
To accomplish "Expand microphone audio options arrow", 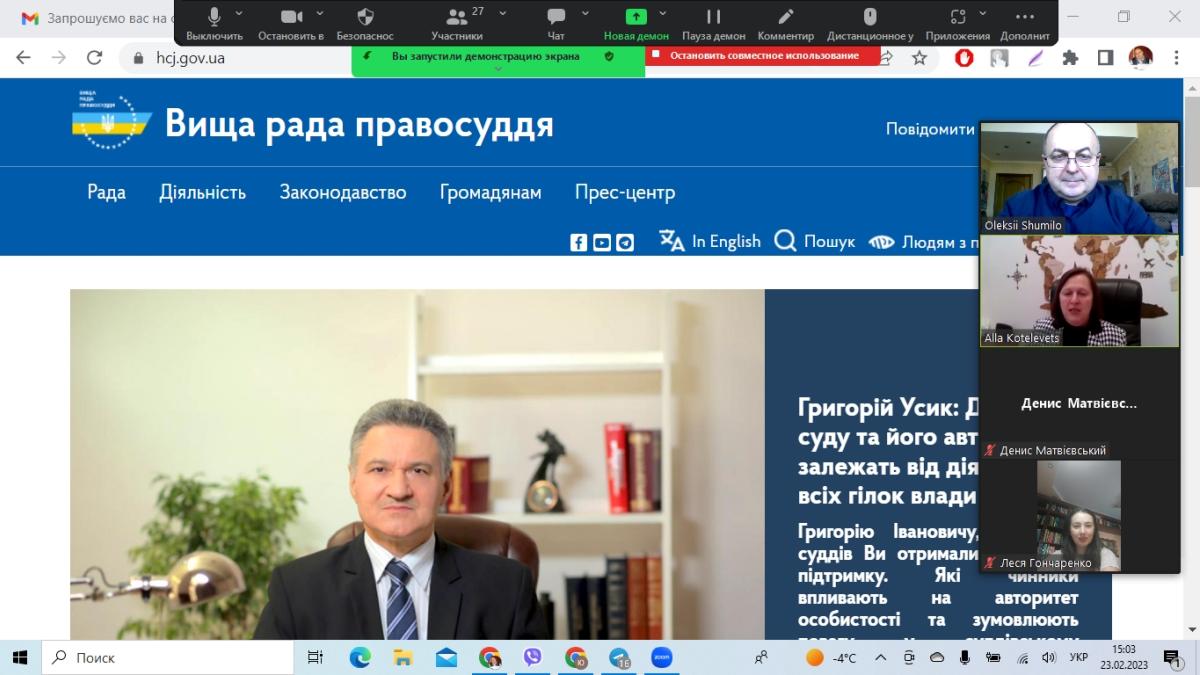I will tap(239, 13).
